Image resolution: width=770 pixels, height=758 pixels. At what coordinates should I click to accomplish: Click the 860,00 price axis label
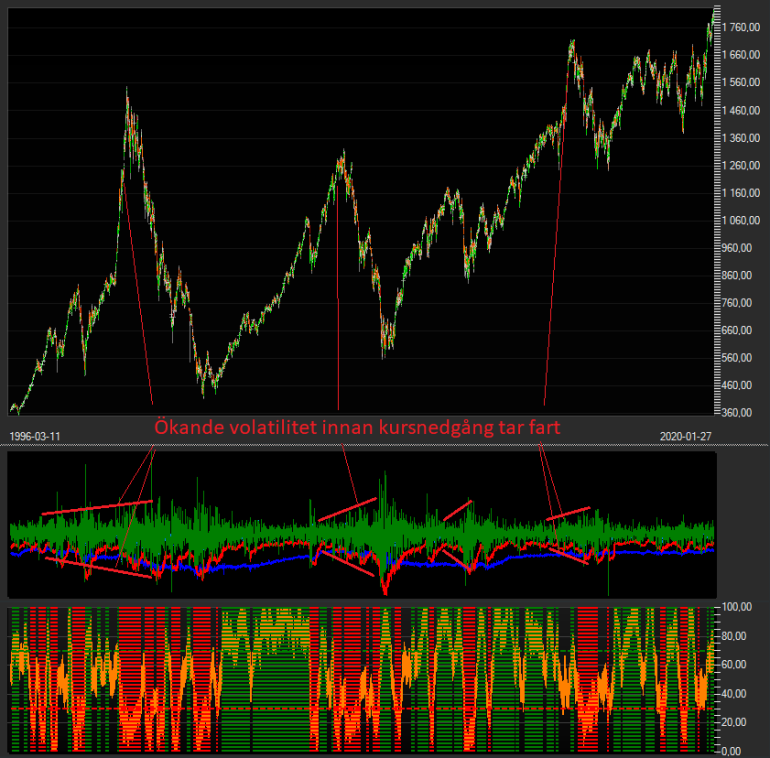tap(737, 275)
